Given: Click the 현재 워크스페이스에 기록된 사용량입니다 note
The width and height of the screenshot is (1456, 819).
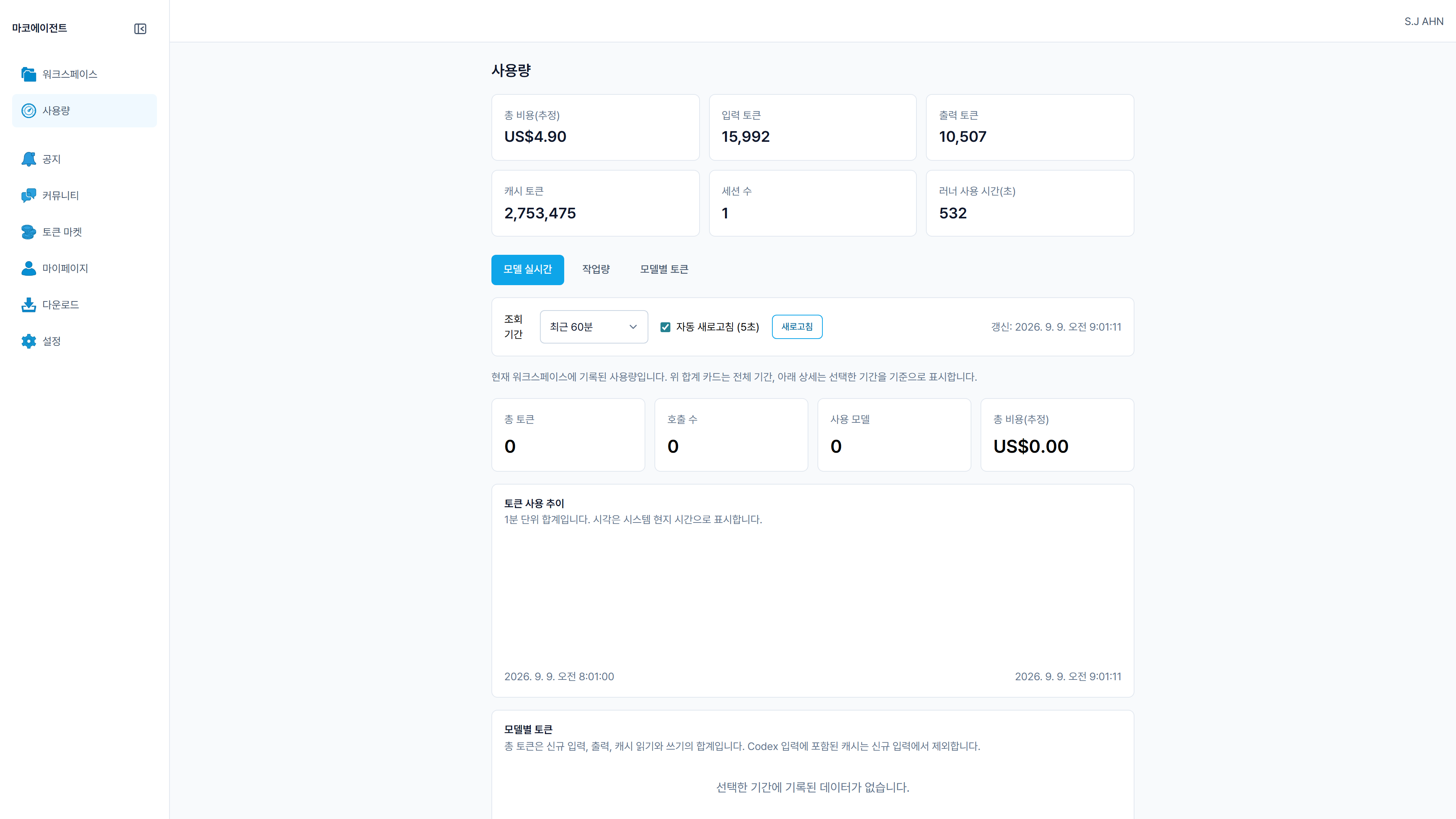Looking at the screenshot, I should [x=734, y=377].
